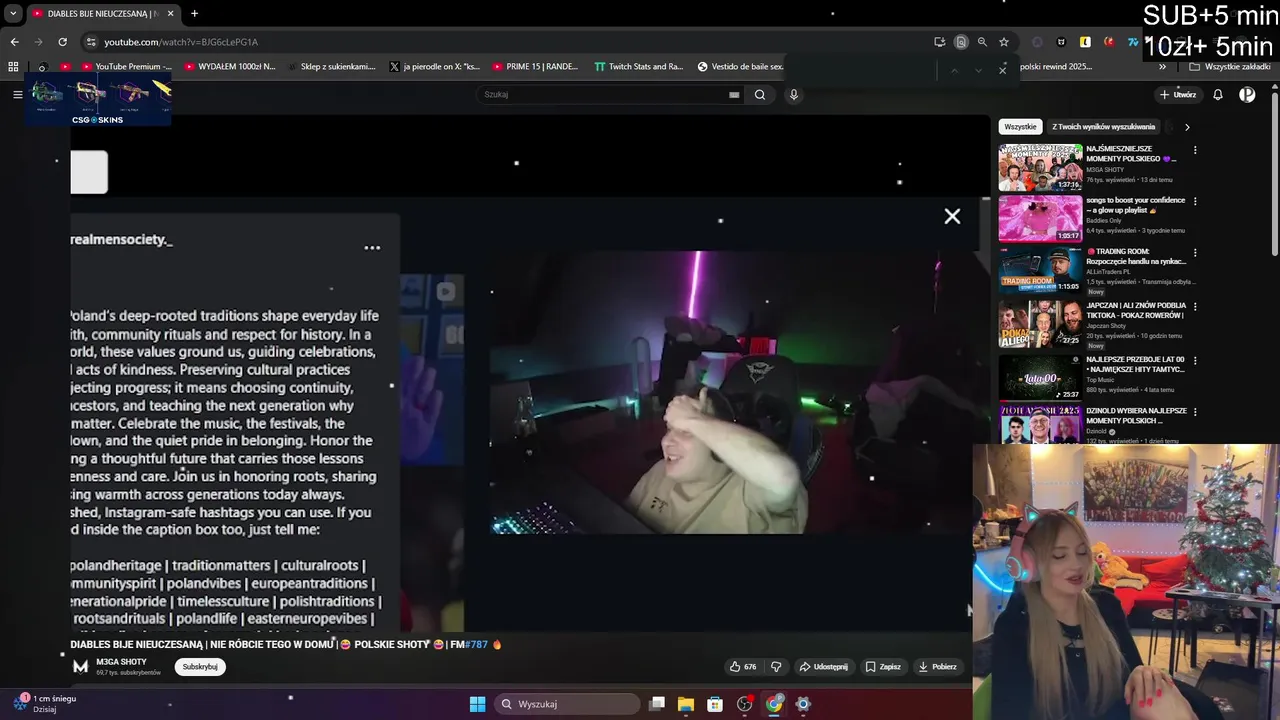Viewport: 1280px width, 720px height.
Task: Open the Task View taskbar icon
Action: [x=657, y=704]
